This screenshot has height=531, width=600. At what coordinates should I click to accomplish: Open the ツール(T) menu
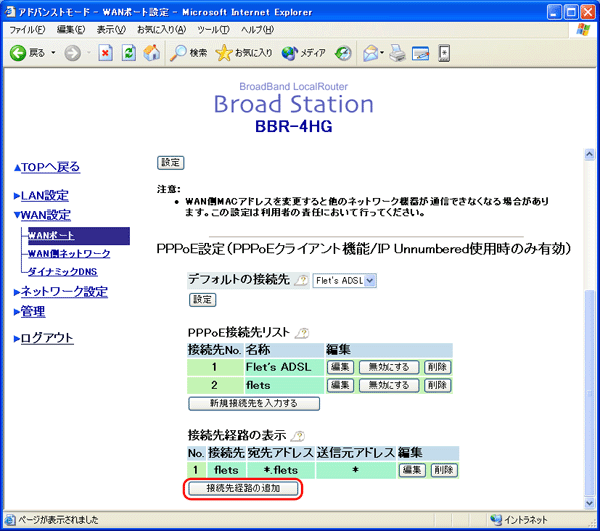(213, 30)
